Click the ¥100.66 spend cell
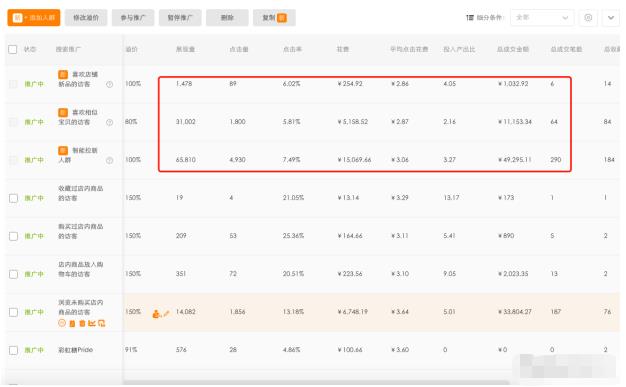 pyautogui.click(x=350, y=350)
